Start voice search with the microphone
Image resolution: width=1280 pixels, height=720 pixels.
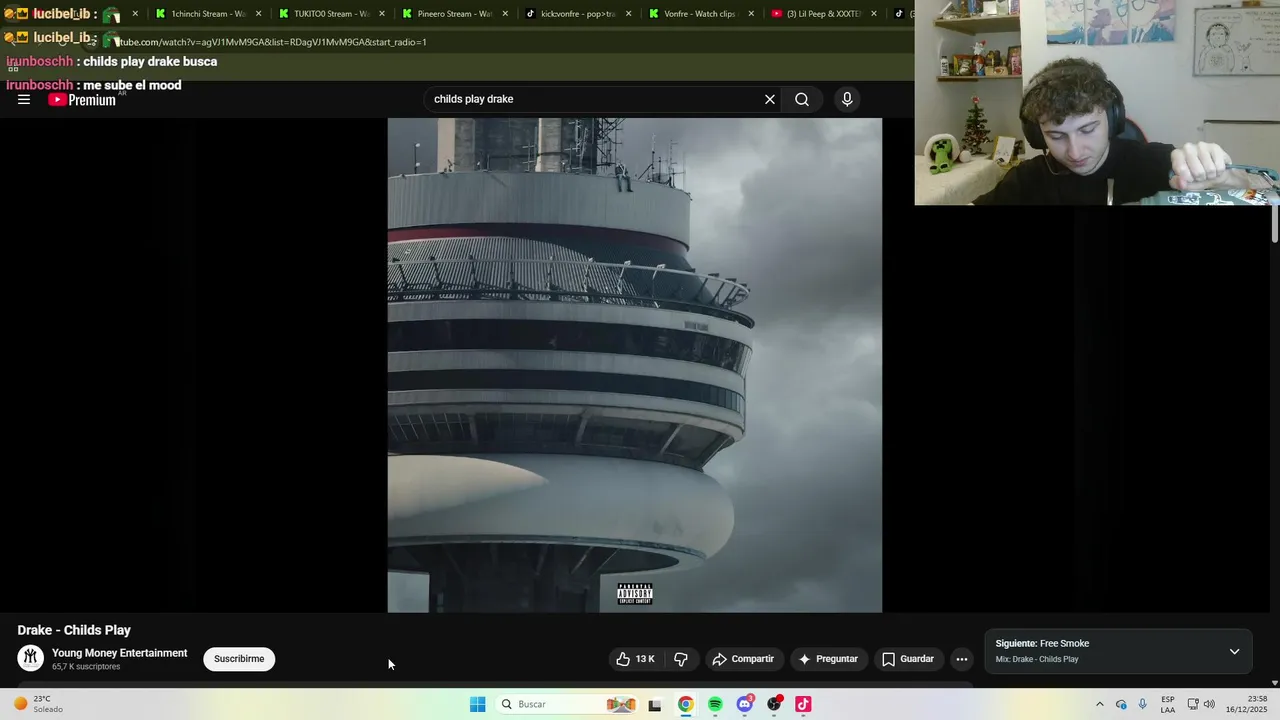point(847,99)
